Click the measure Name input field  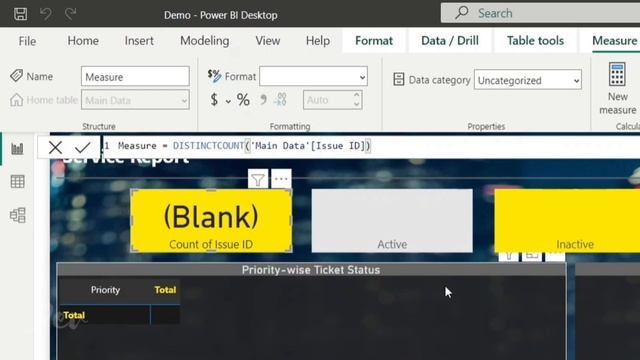[135, 76]
